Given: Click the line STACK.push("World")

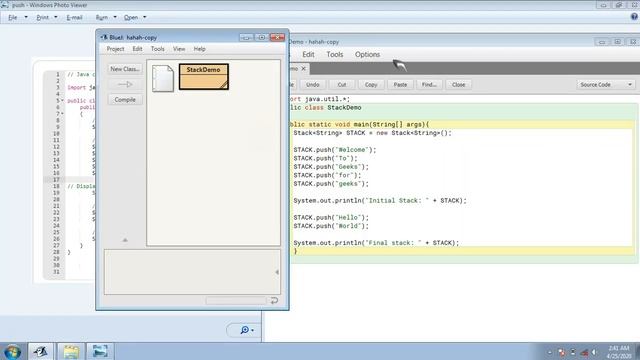Looking at the screenshot, I should (x=331, y=226).
